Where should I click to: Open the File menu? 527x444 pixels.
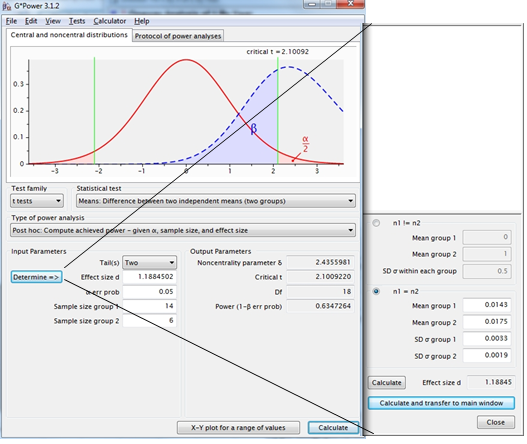[11, 21]
